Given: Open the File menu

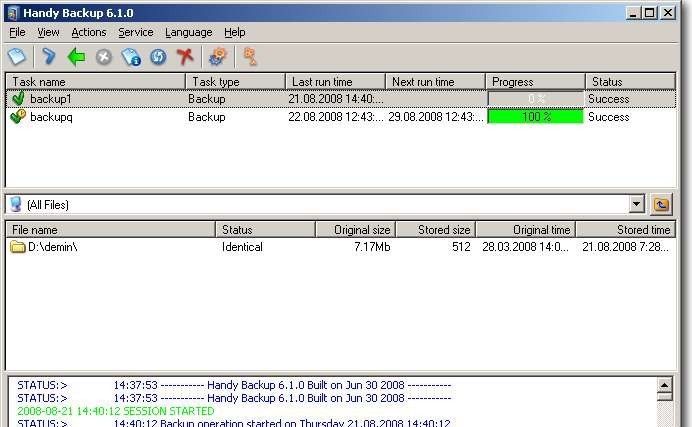Looking at the screenshot, I should pyautogui.click(x=17, y=32).
